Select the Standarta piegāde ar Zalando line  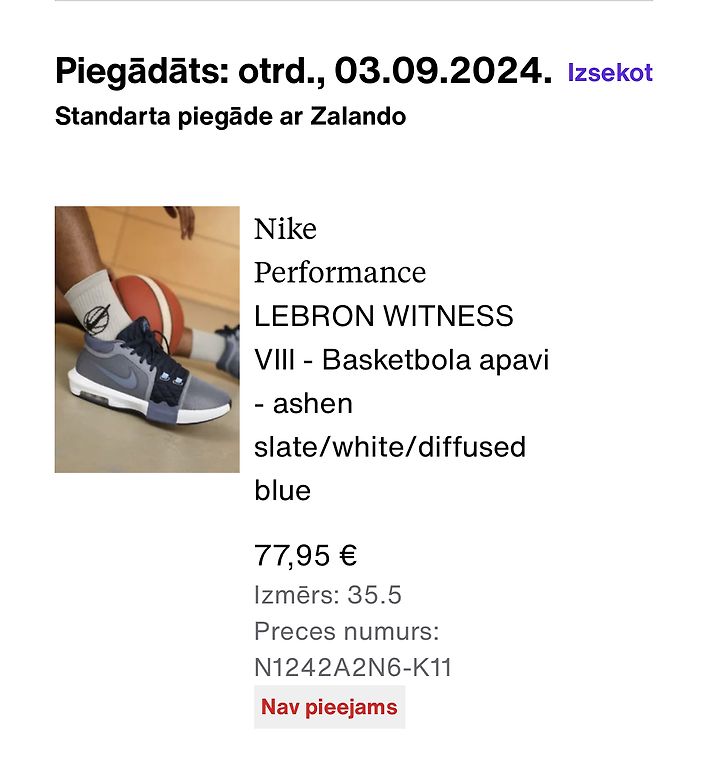[231, 117]
